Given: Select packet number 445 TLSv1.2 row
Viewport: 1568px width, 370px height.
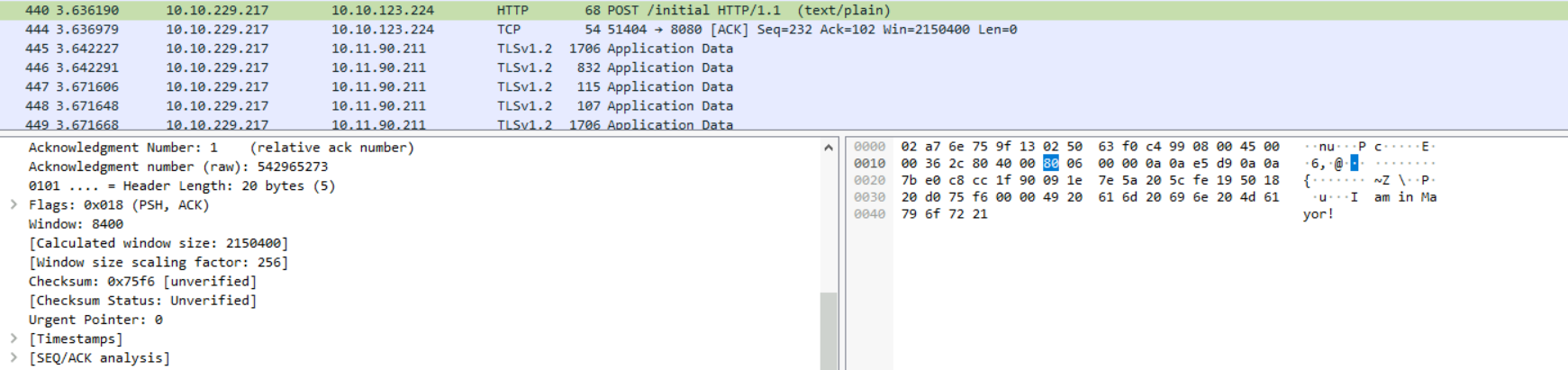Looking at the screenshot, I should 450,49.
